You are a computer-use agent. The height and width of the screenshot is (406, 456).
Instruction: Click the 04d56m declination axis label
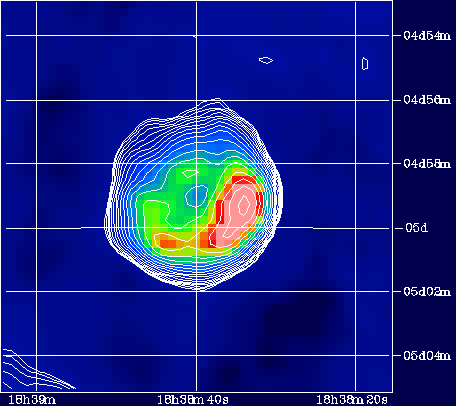pos(426,100)
